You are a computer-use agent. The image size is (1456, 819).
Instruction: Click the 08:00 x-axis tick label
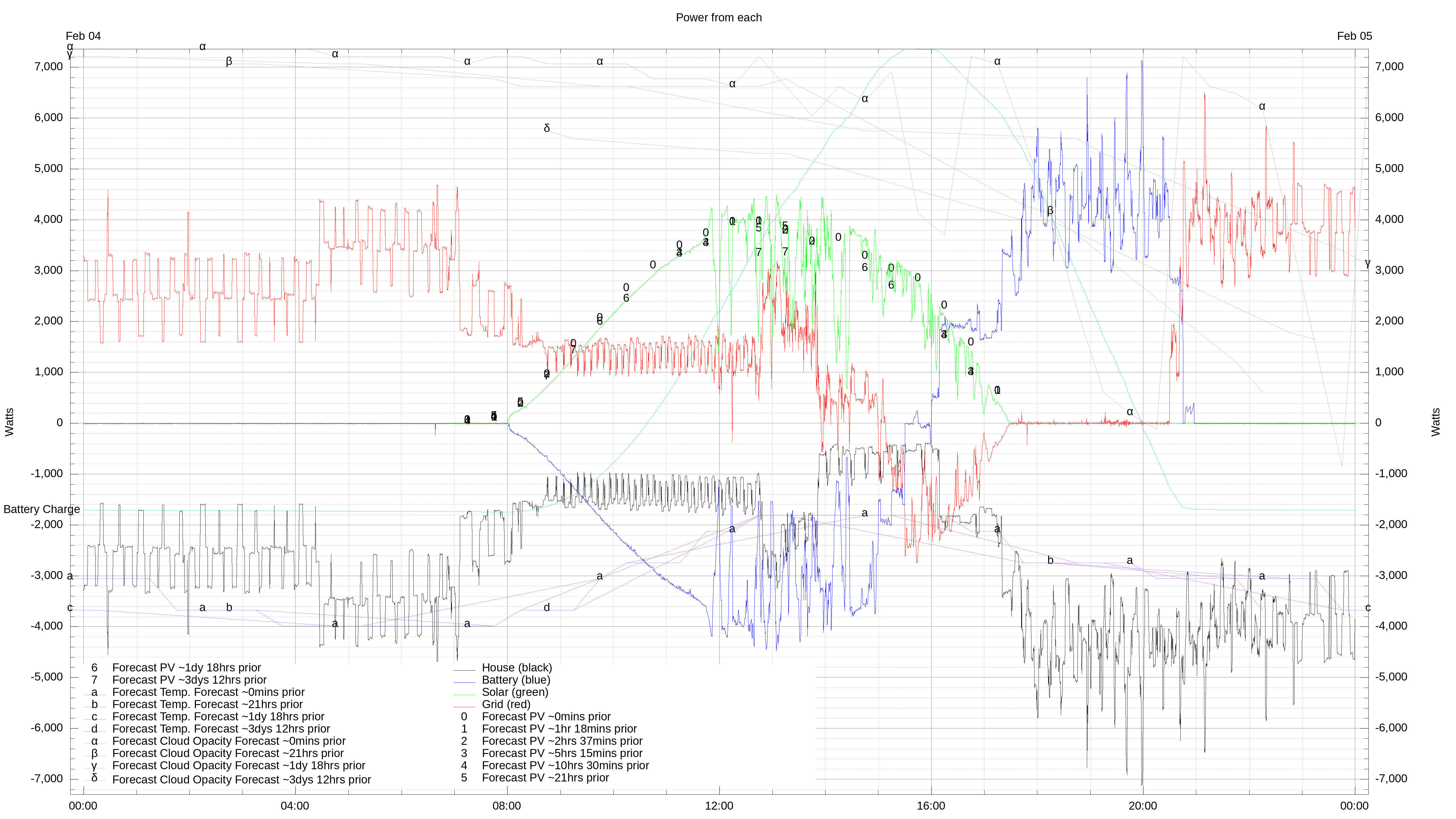506,806
